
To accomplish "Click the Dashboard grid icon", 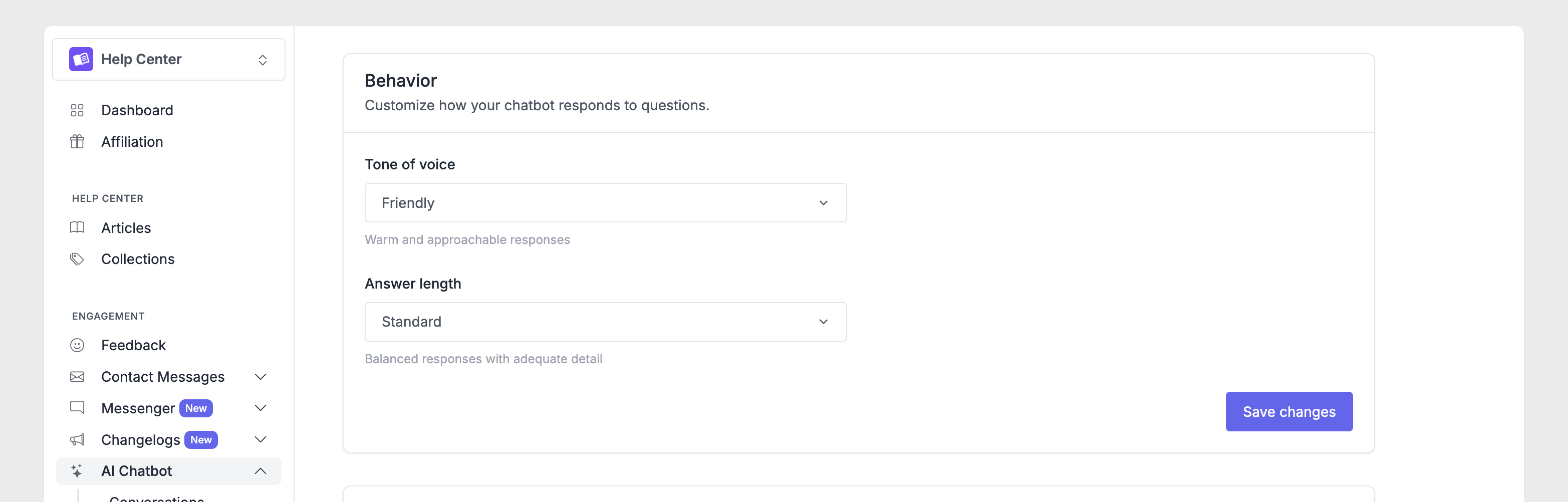I will [x=77, y=110].
